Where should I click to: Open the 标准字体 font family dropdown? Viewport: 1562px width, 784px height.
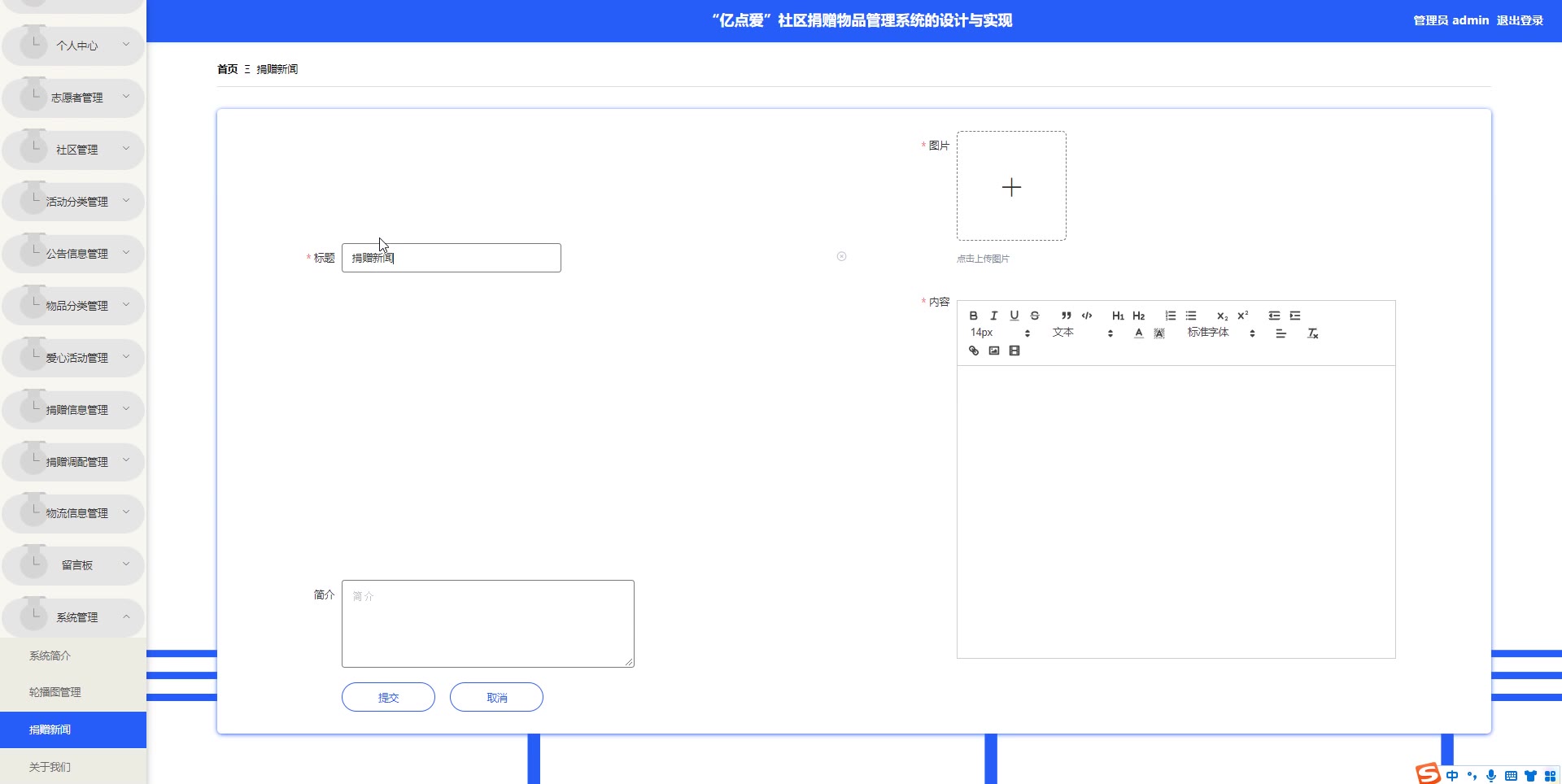[1220, 333]
